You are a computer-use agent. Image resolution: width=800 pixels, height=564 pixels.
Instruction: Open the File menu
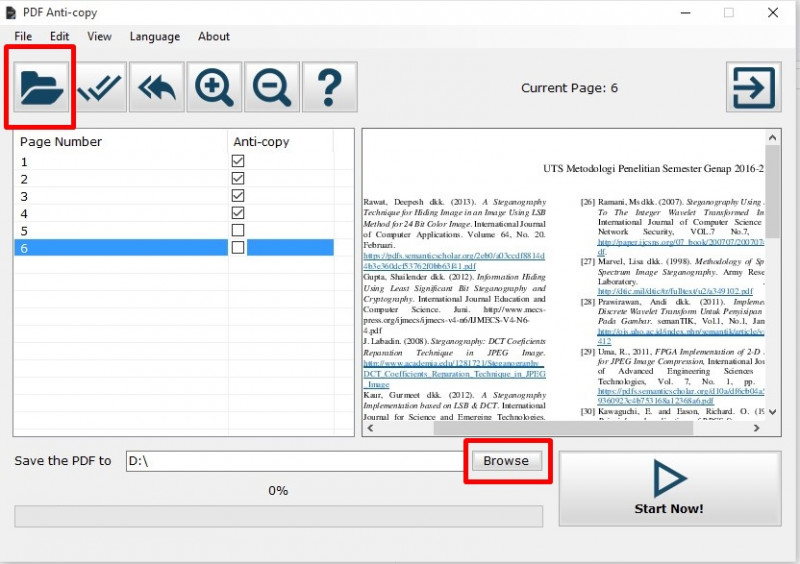click(x=23, y=36)
